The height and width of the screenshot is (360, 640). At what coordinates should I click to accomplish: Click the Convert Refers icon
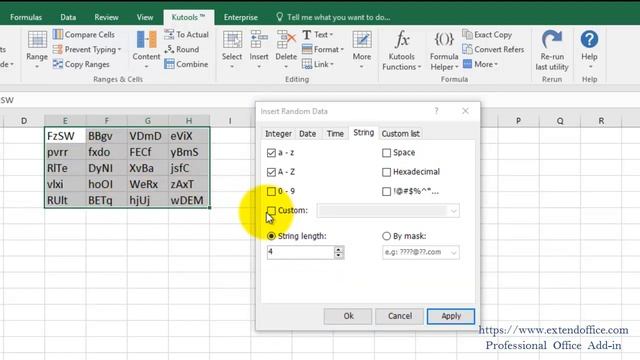click(x=467, y=49)
